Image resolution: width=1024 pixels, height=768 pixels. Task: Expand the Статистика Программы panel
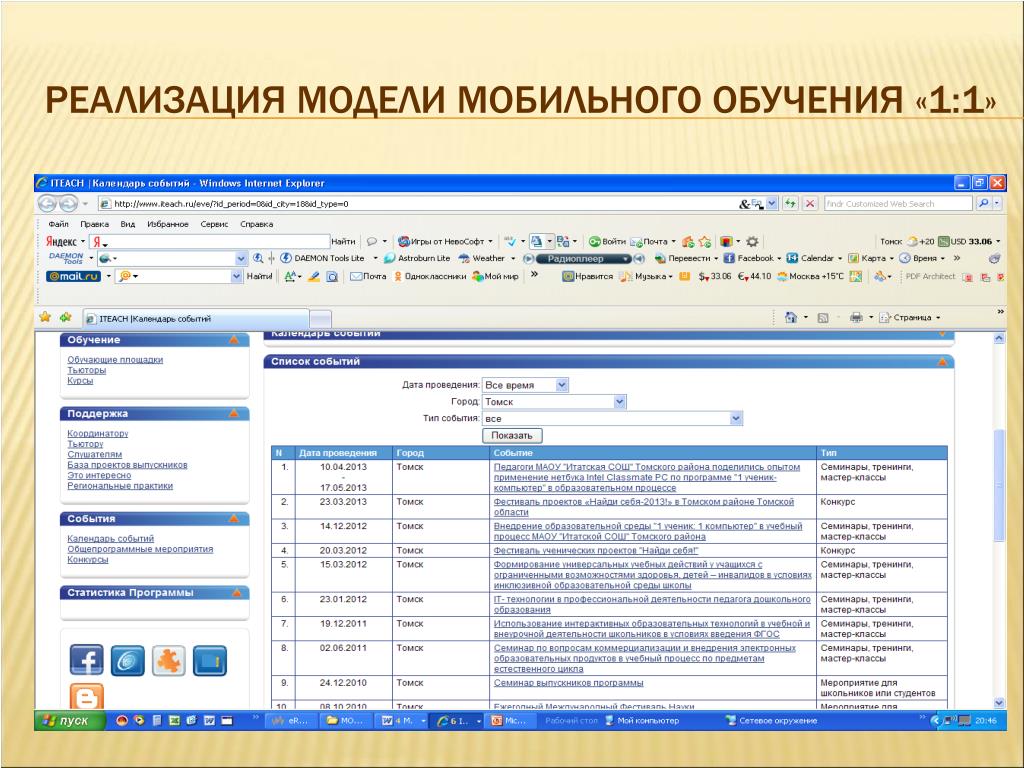[236, 593]
